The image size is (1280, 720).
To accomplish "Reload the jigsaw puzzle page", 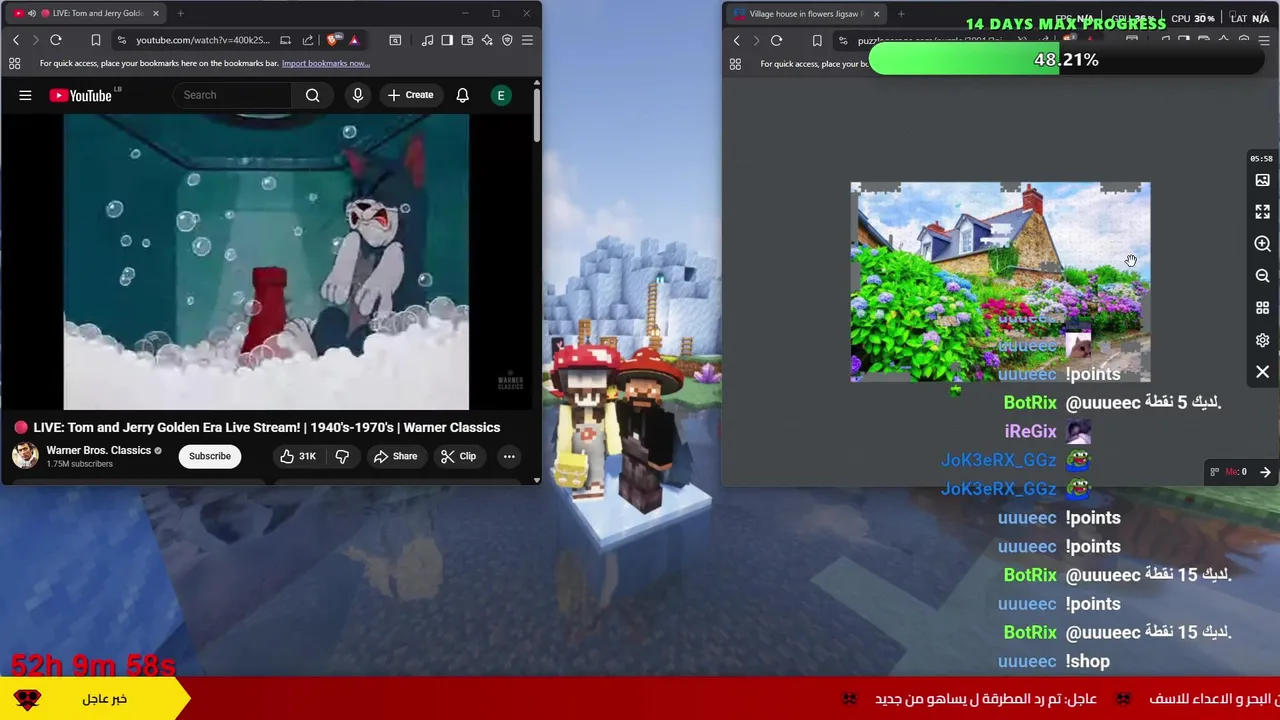I will click(776, 41).
